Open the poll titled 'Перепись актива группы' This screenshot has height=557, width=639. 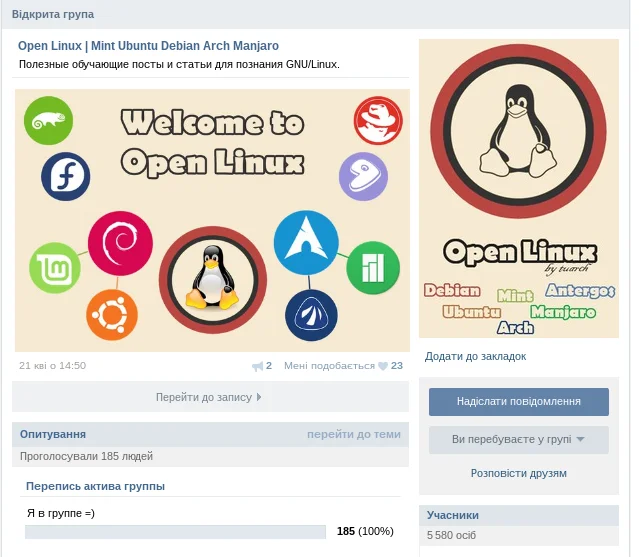95,486
